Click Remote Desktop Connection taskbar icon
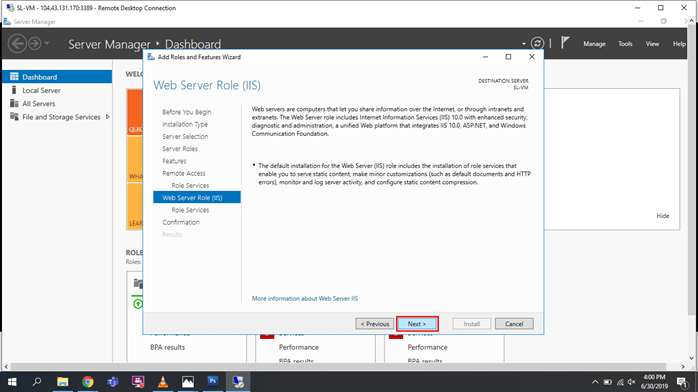The width and height of the screenshot is (698, 392). click(238, 382)
